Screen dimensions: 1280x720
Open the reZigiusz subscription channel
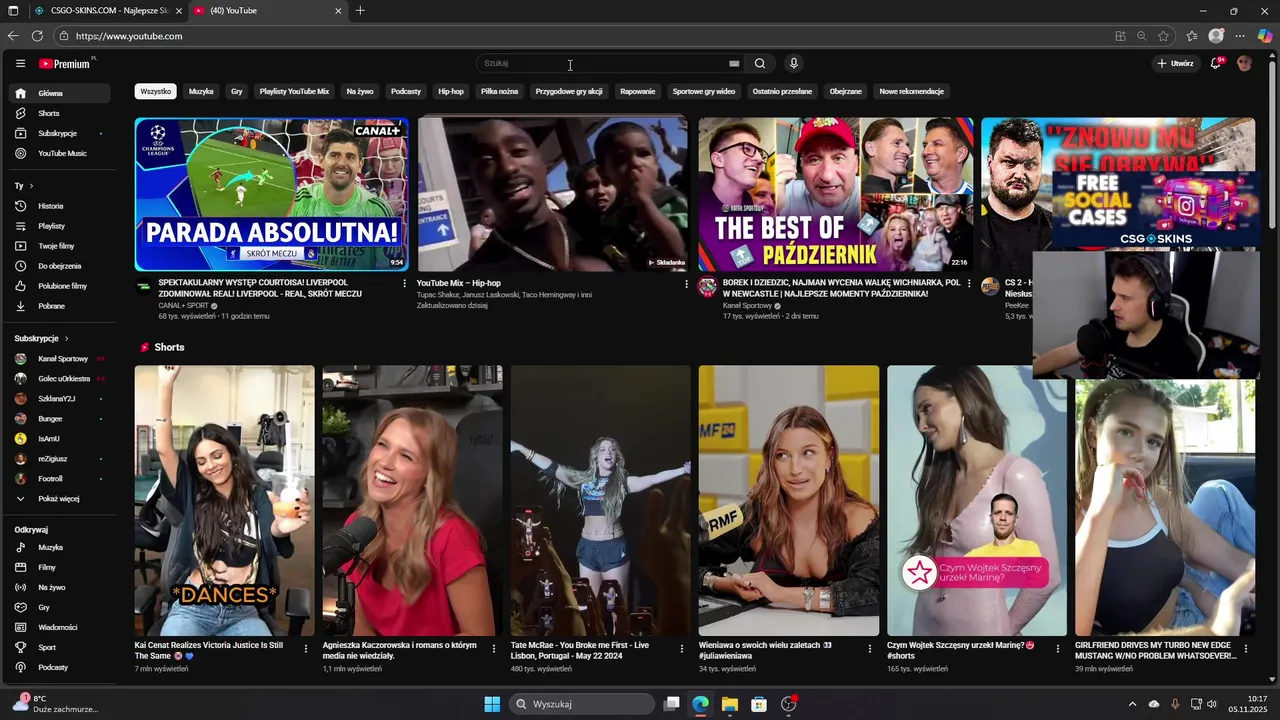[60, 458]
